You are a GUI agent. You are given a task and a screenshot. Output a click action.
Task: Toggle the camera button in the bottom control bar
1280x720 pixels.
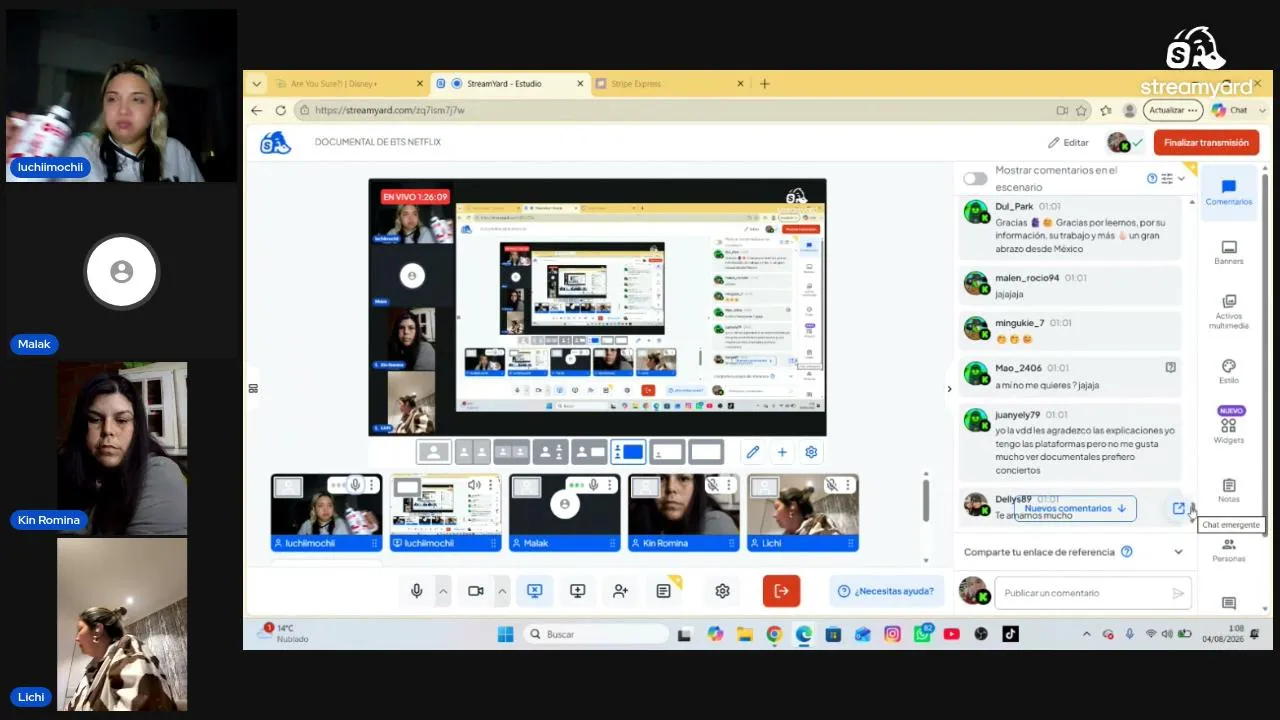pos(476,591)
